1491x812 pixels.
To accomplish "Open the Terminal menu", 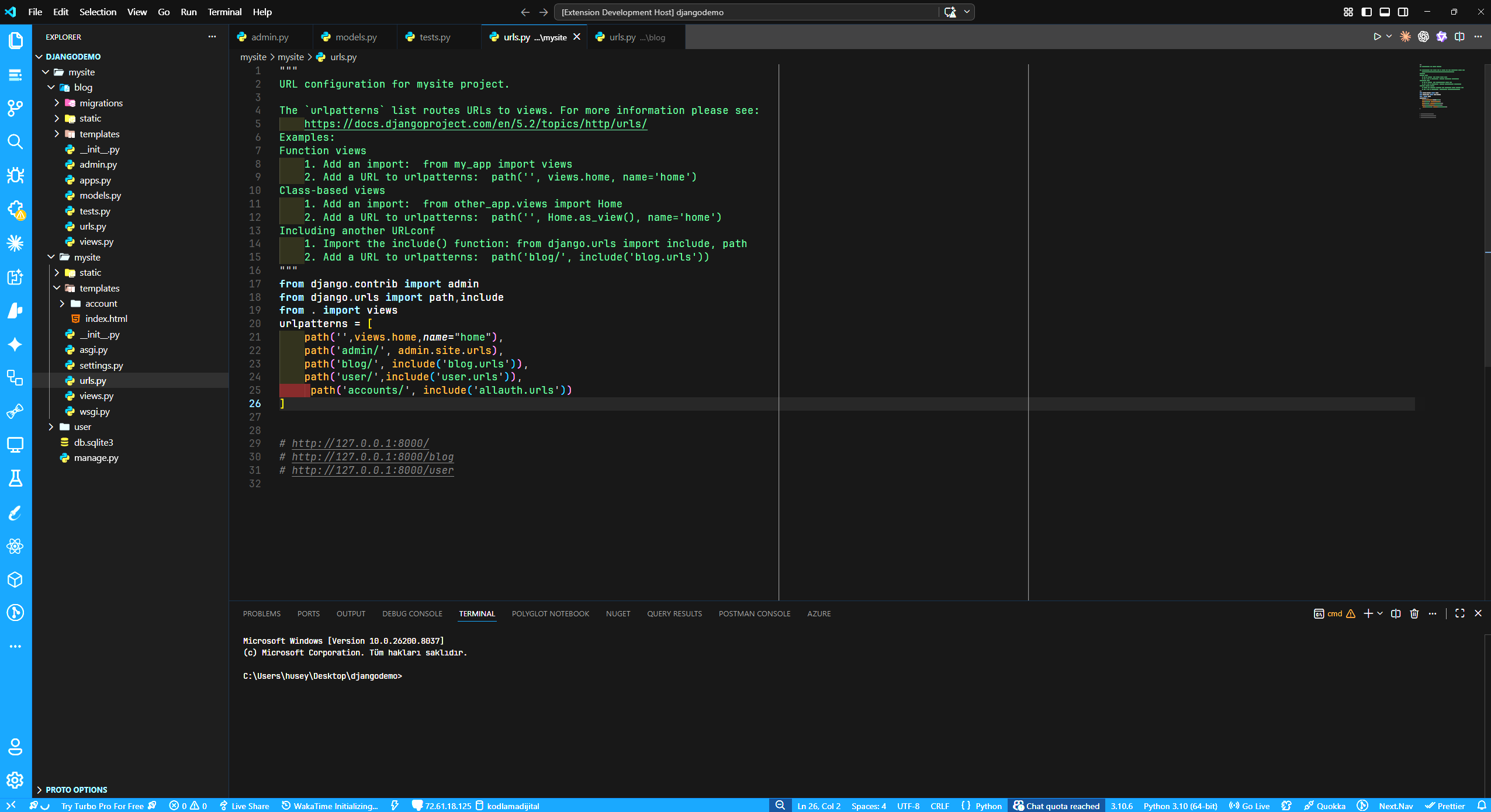I will point(224,12).
